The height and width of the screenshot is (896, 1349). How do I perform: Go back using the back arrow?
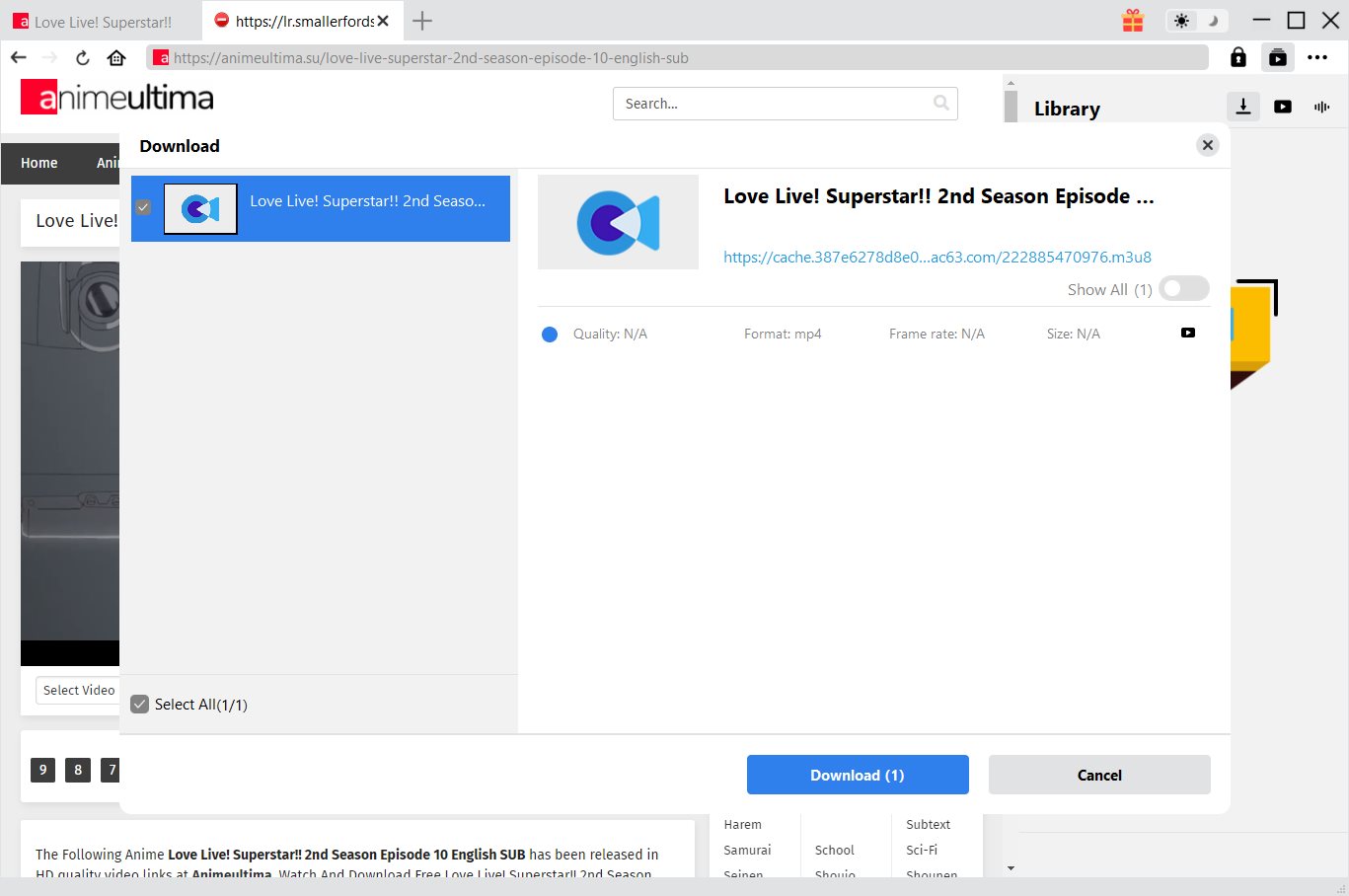click(x=19, y=58)
